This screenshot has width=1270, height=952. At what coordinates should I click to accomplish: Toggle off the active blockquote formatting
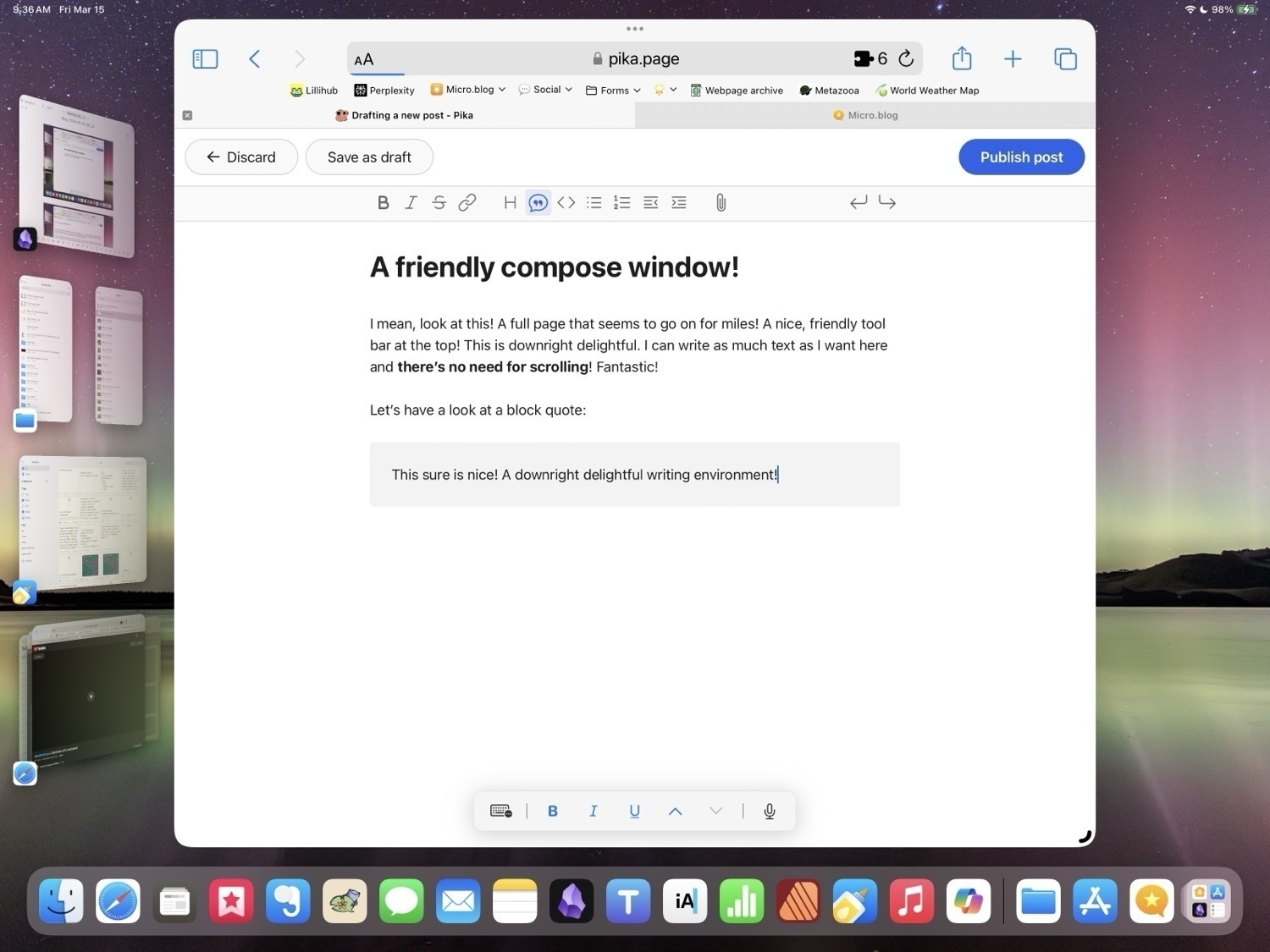tap(538, 202)
